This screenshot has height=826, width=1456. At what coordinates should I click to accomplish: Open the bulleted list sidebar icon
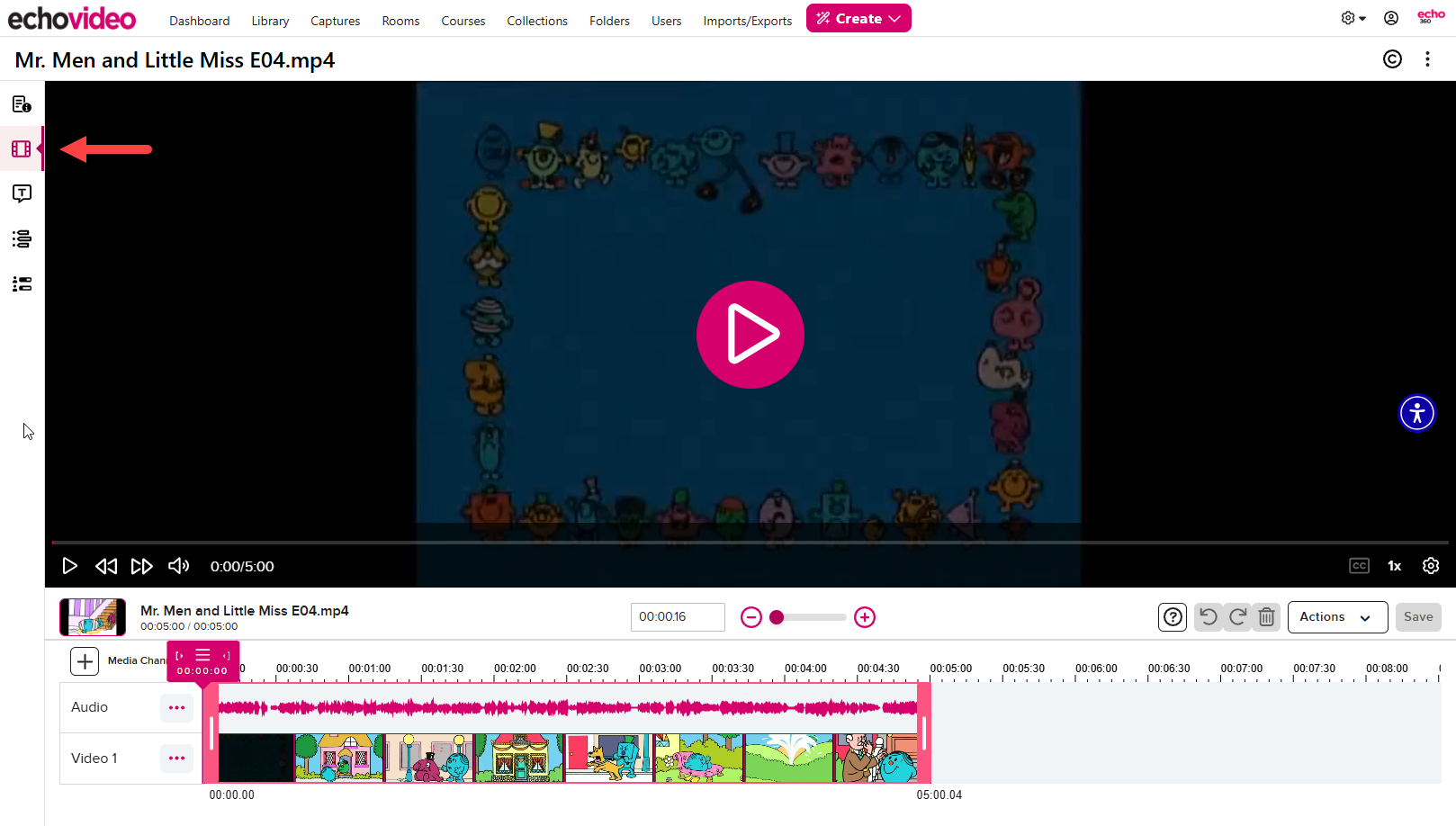[22, 283]
